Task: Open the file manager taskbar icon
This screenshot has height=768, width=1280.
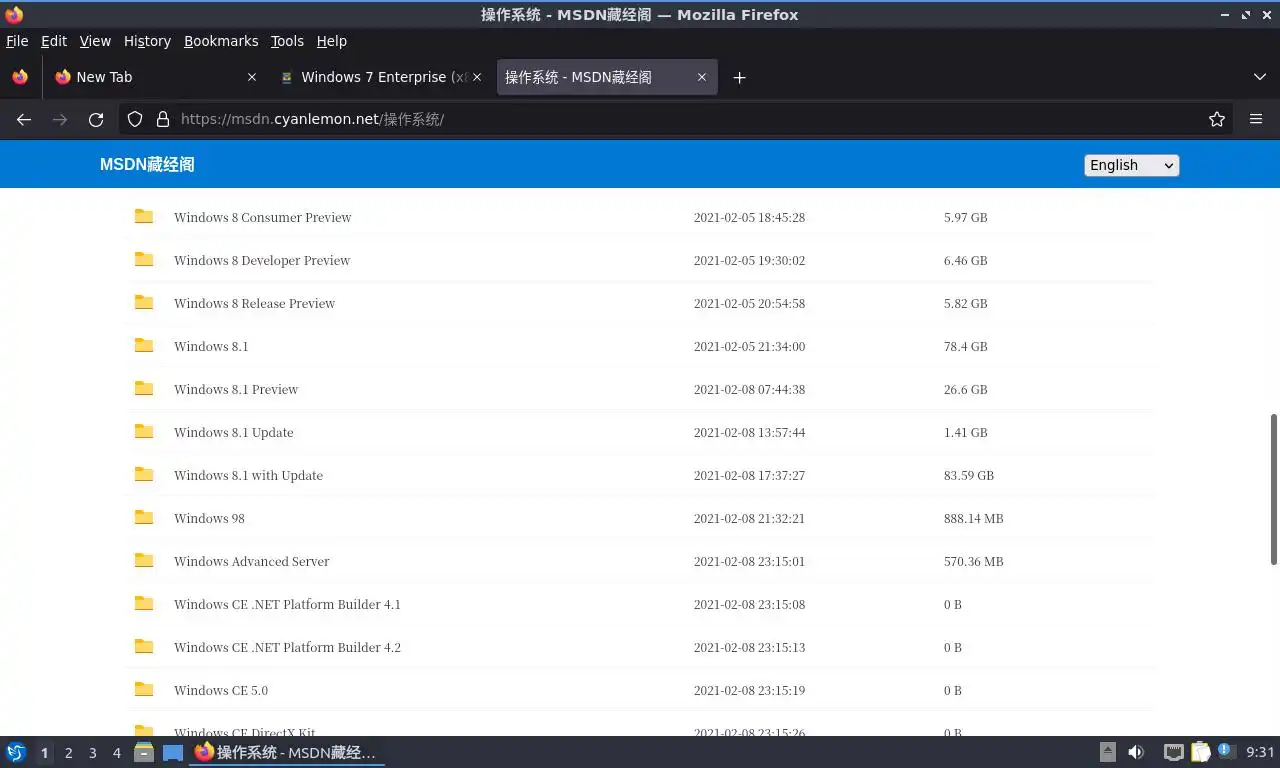Action: (x=144, y=752)
